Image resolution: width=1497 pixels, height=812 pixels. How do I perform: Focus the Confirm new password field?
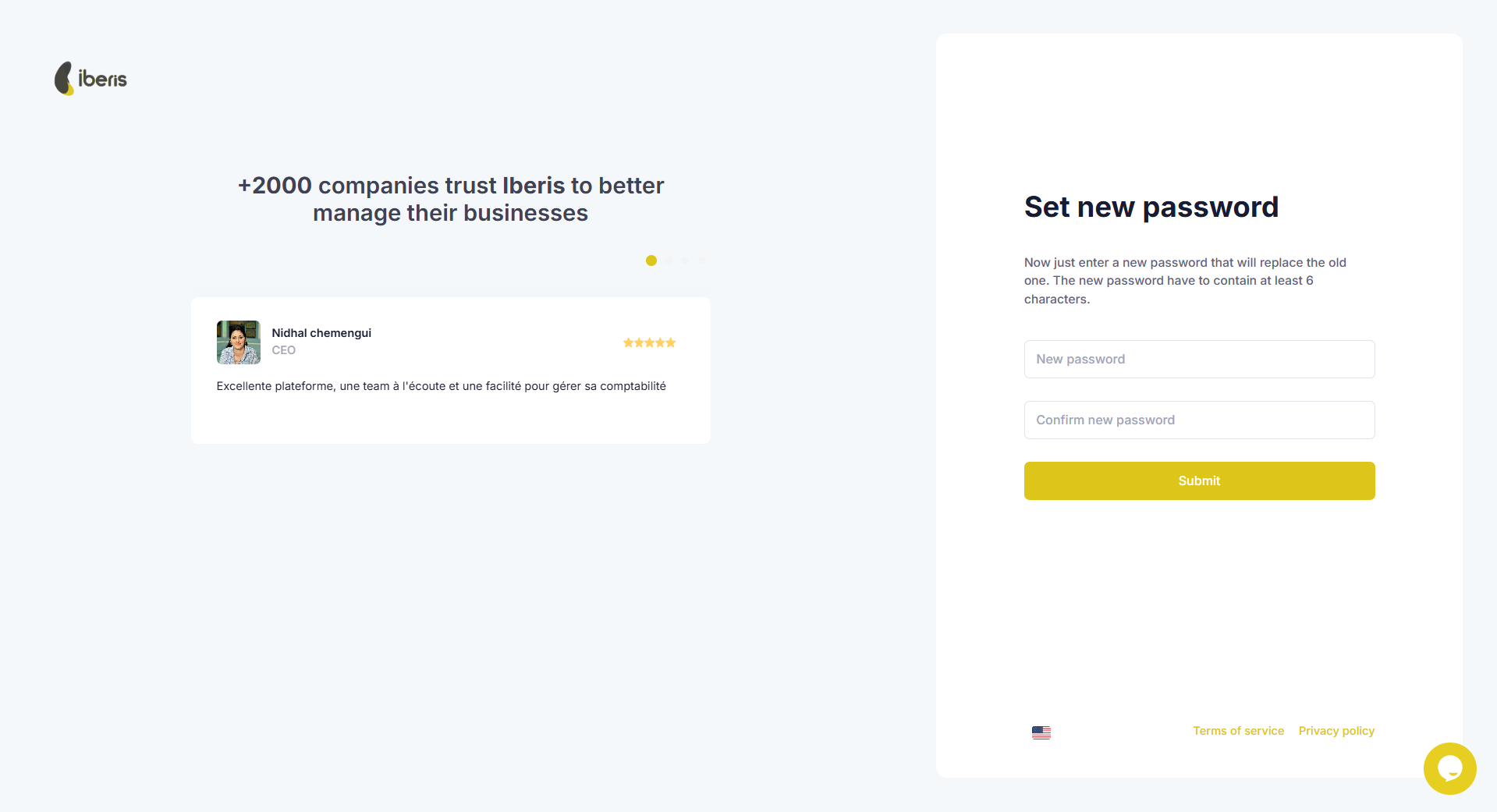tap(1199, 420)
